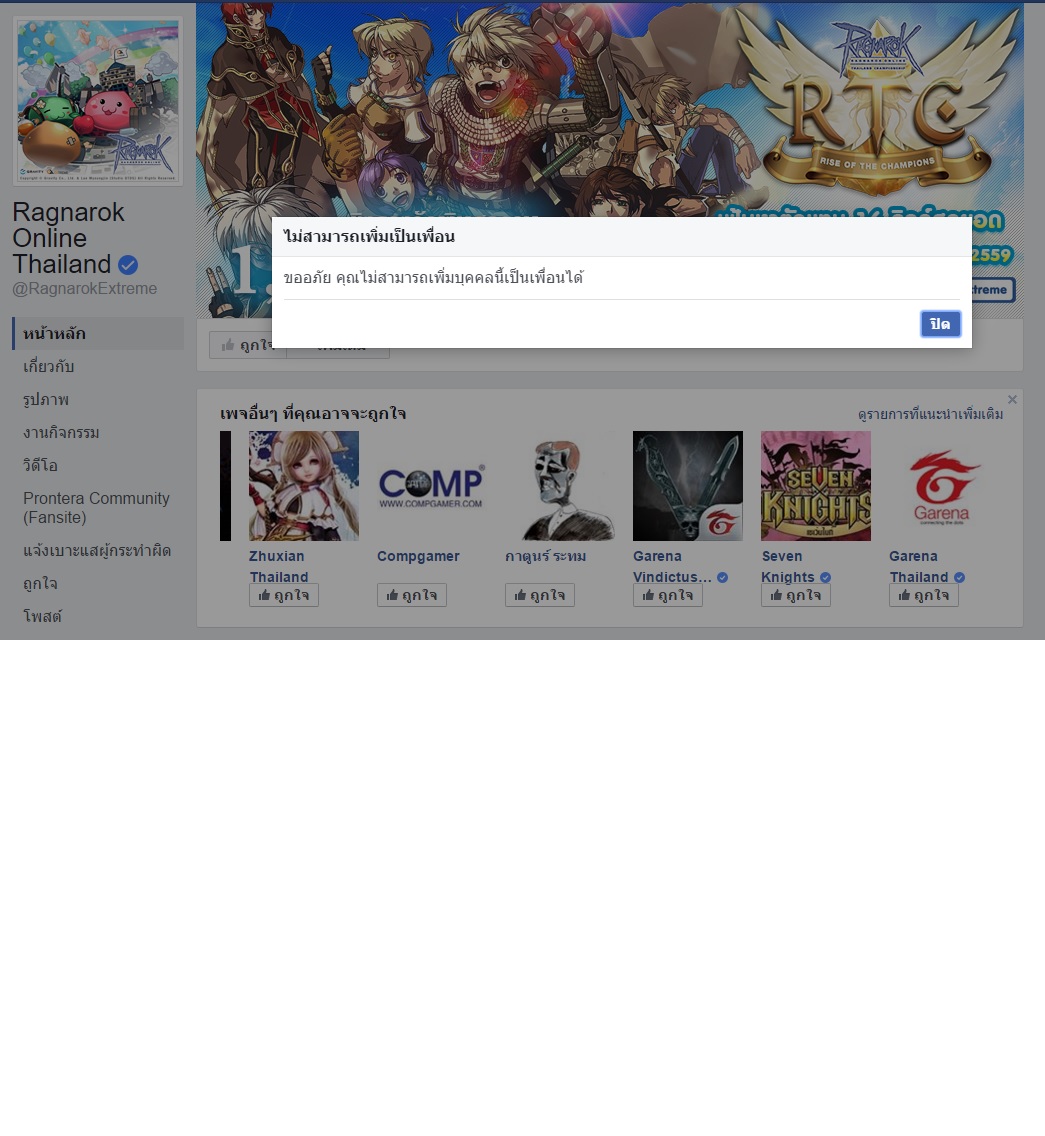Dismiss the suggested pages panel with the X
Image resolution: width=1045 pixels, height=1136 pixels.
(x=1012, y=399)
